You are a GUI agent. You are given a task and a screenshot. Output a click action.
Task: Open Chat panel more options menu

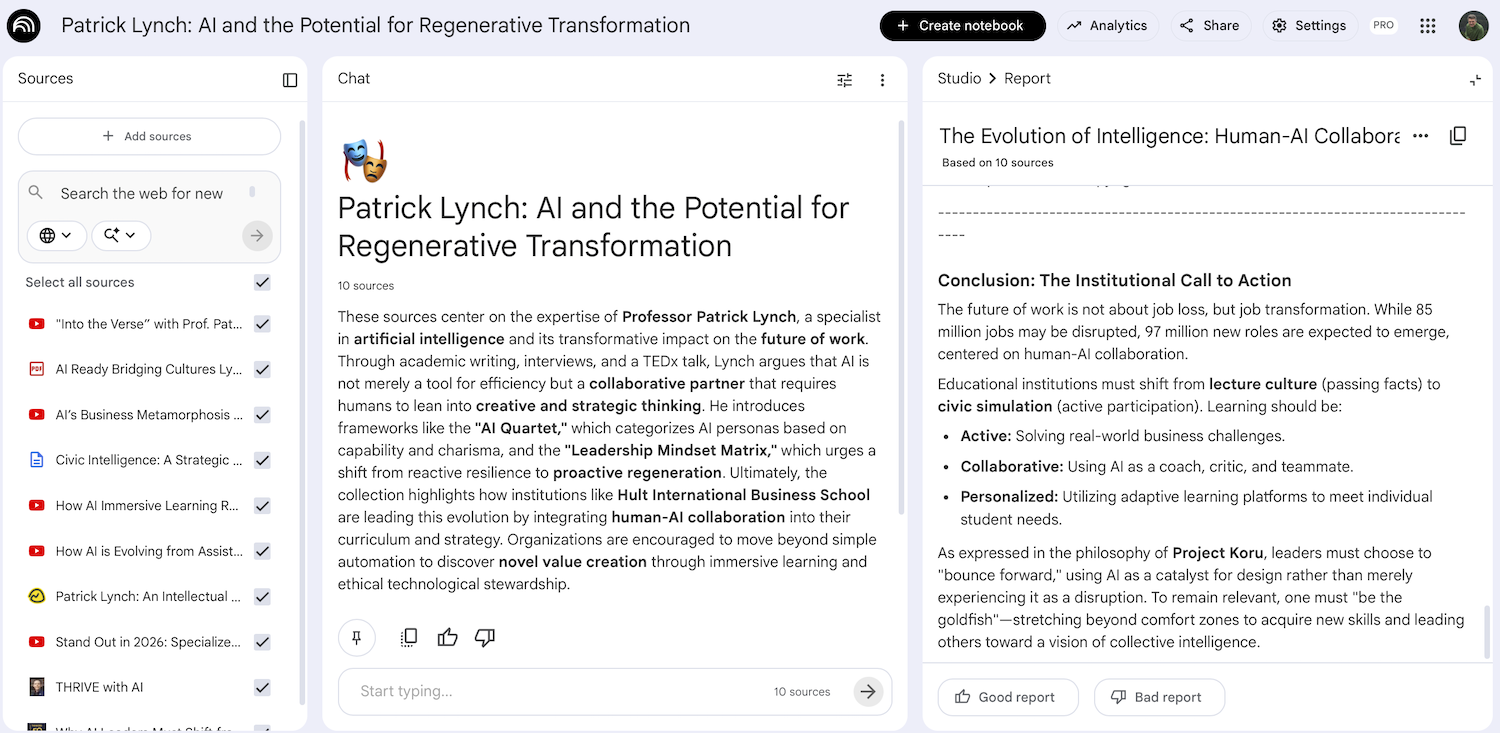(x=882, y=80)
